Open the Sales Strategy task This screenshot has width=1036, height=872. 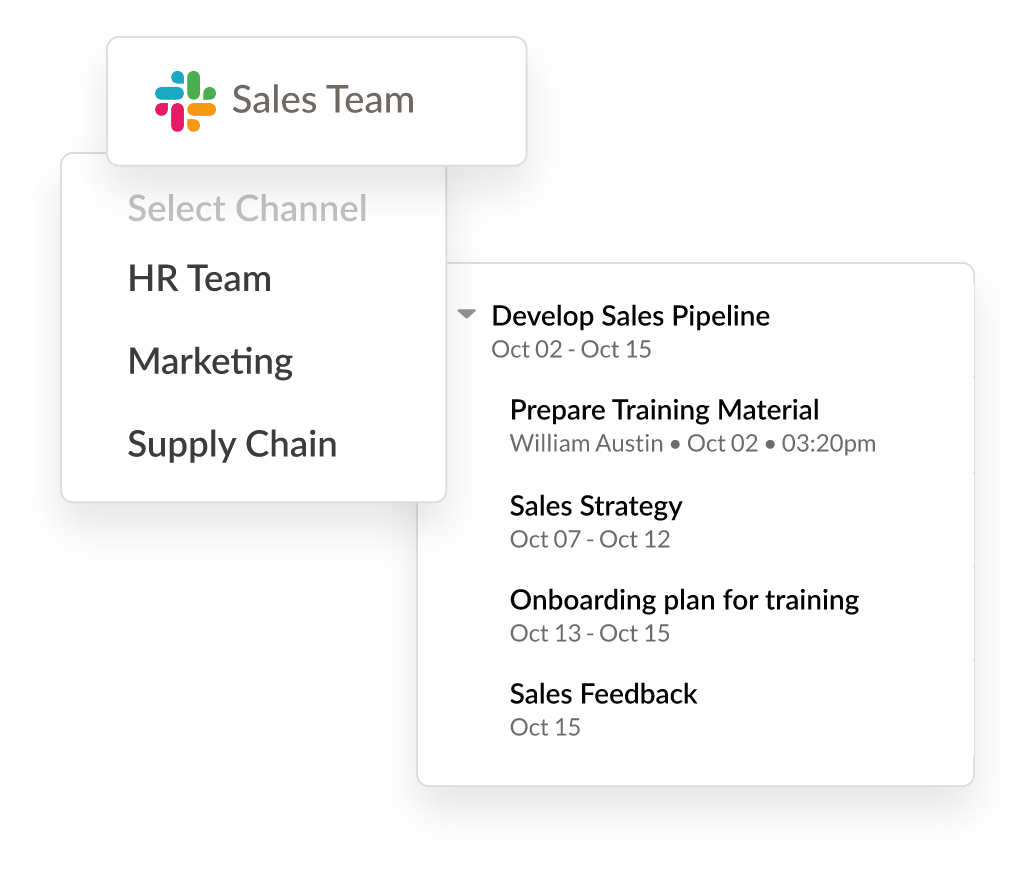pyautogui.click(x=596, y=506)
